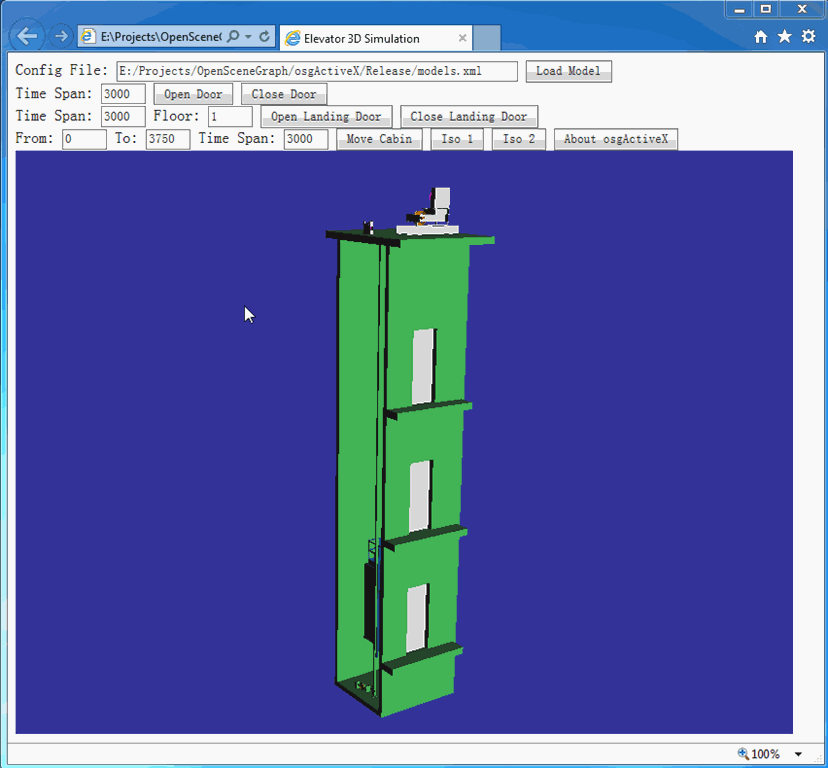Go back with the browser Back arrow
The width and height of the screenshot is (828, 768).
pyautogui.click(x=27, y=36)
